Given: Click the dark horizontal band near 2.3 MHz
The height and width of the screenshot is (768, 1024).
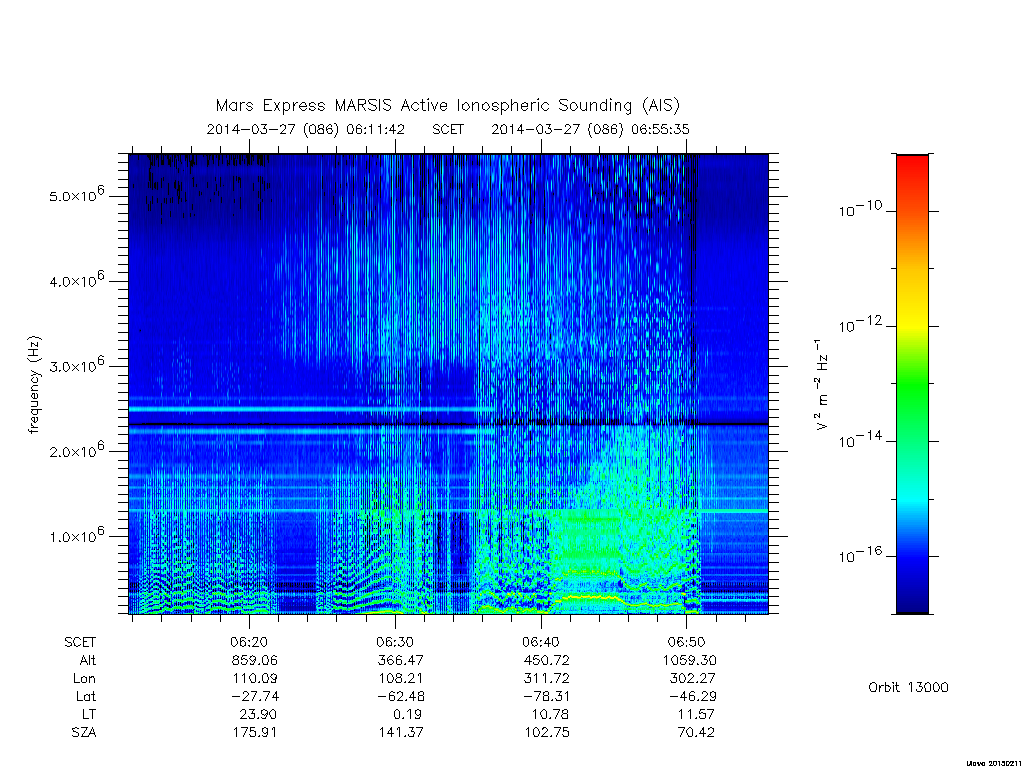Looking at the screenshot, I should 448,424.
